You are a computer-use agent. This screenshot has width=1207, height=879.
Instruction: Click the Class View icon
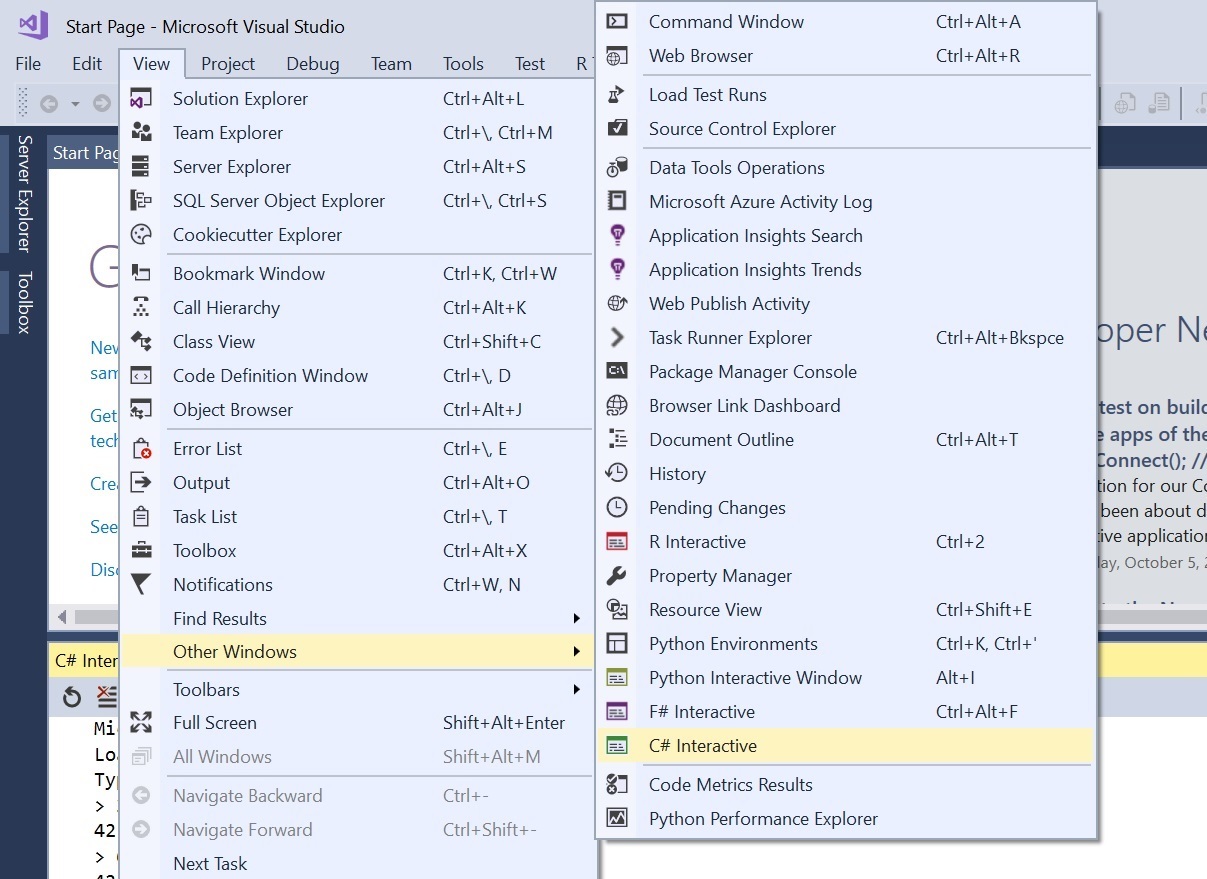point(141,342)
